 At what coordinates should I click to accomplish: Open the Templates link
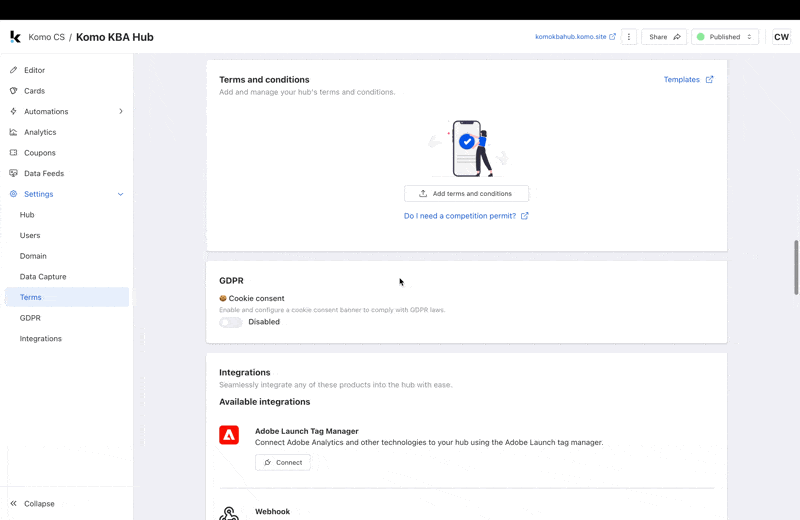(x=688, y=80)
